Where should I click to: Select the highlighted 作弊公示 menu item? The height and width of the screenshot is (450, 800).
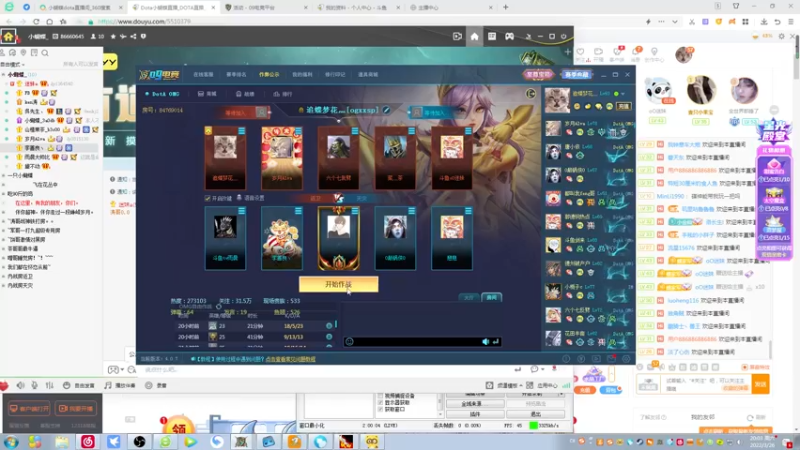point(269,74)
